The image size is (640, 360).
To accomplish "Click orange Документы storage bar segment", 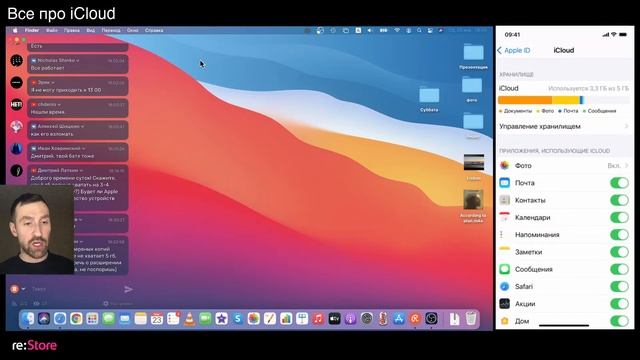I will pos(525,100).
